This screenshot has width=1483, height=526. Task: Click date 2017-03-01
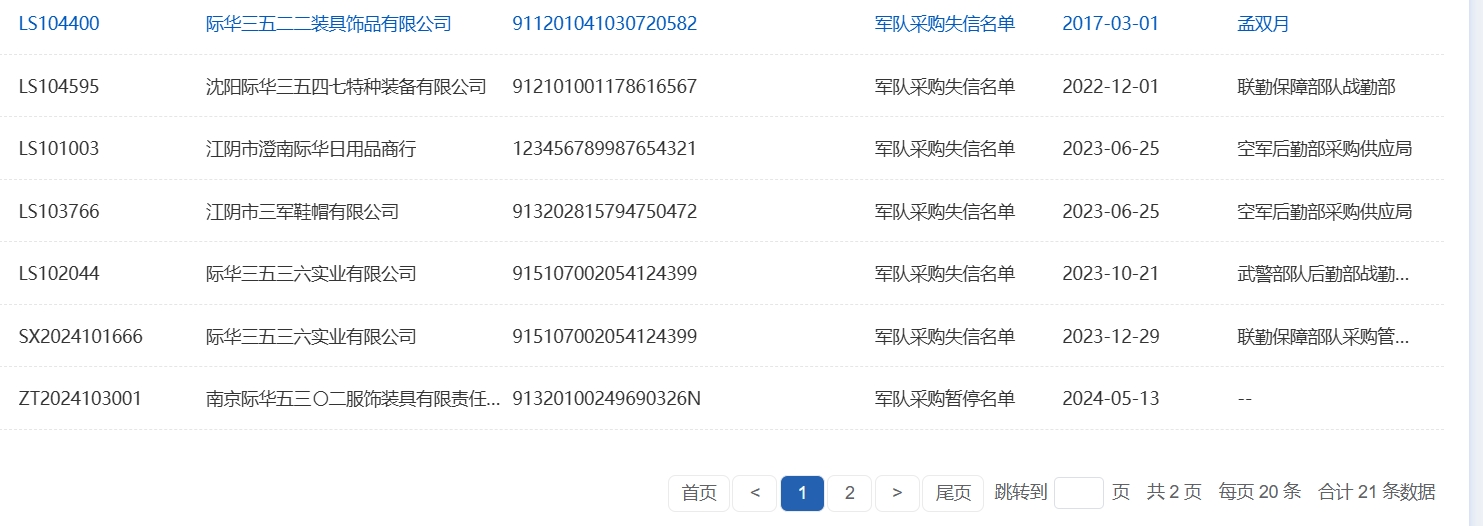pos(1111,24)
